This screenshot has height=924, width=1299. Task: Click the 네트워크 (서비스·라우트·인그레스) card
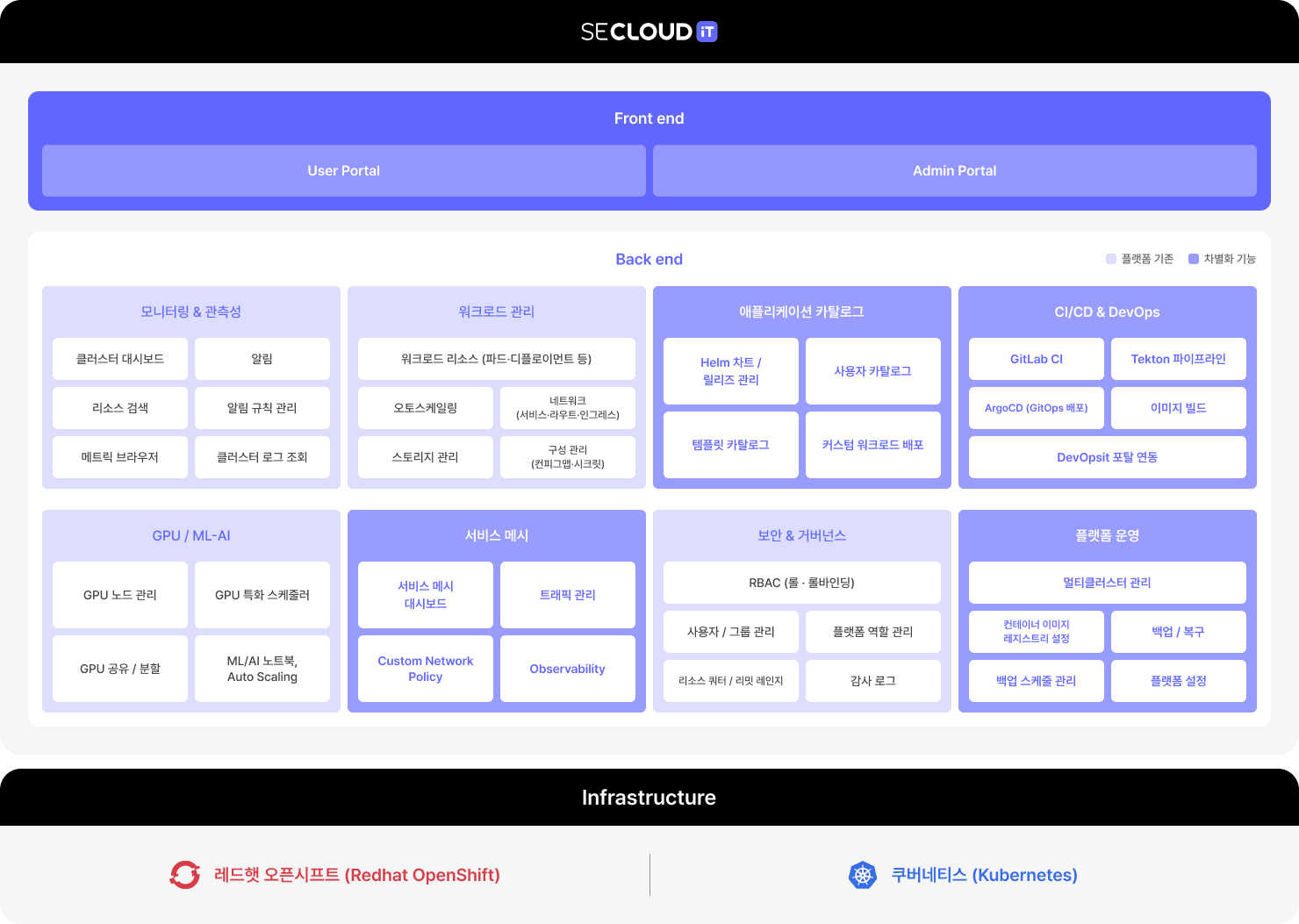click(568, 408)
